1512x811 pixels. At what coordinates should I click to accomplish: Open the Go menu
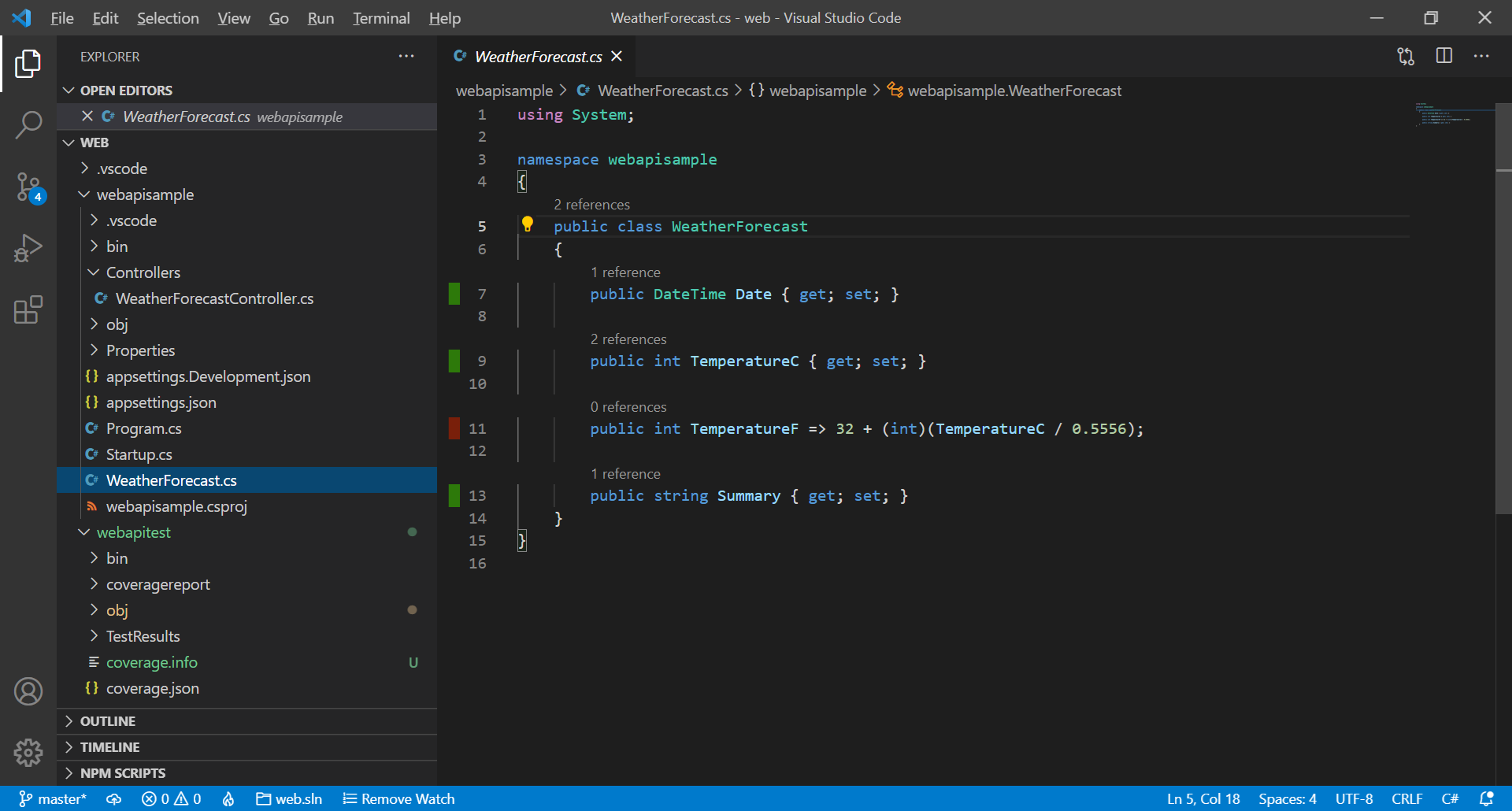[x=279, y=17]
